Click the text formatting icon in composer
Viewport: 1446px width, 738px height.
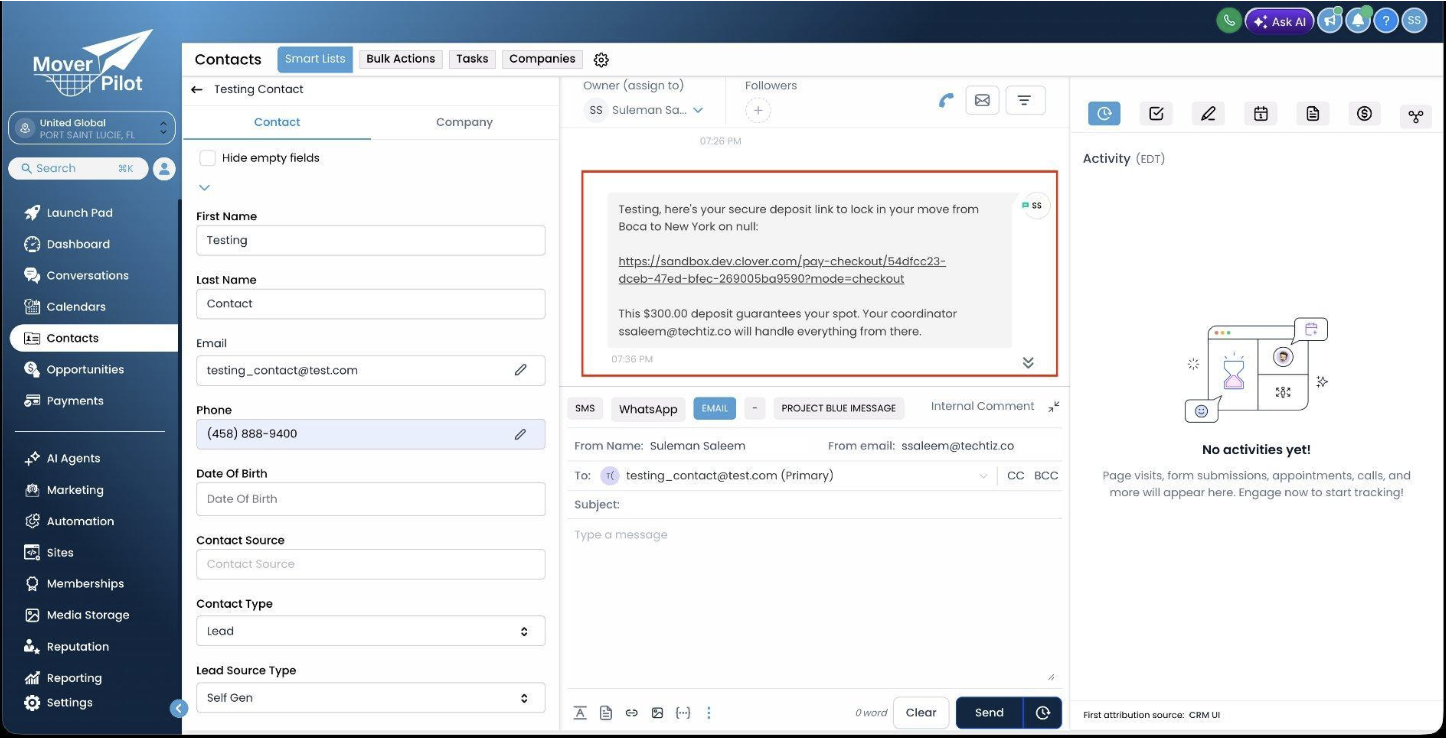[x=580, y=713]
